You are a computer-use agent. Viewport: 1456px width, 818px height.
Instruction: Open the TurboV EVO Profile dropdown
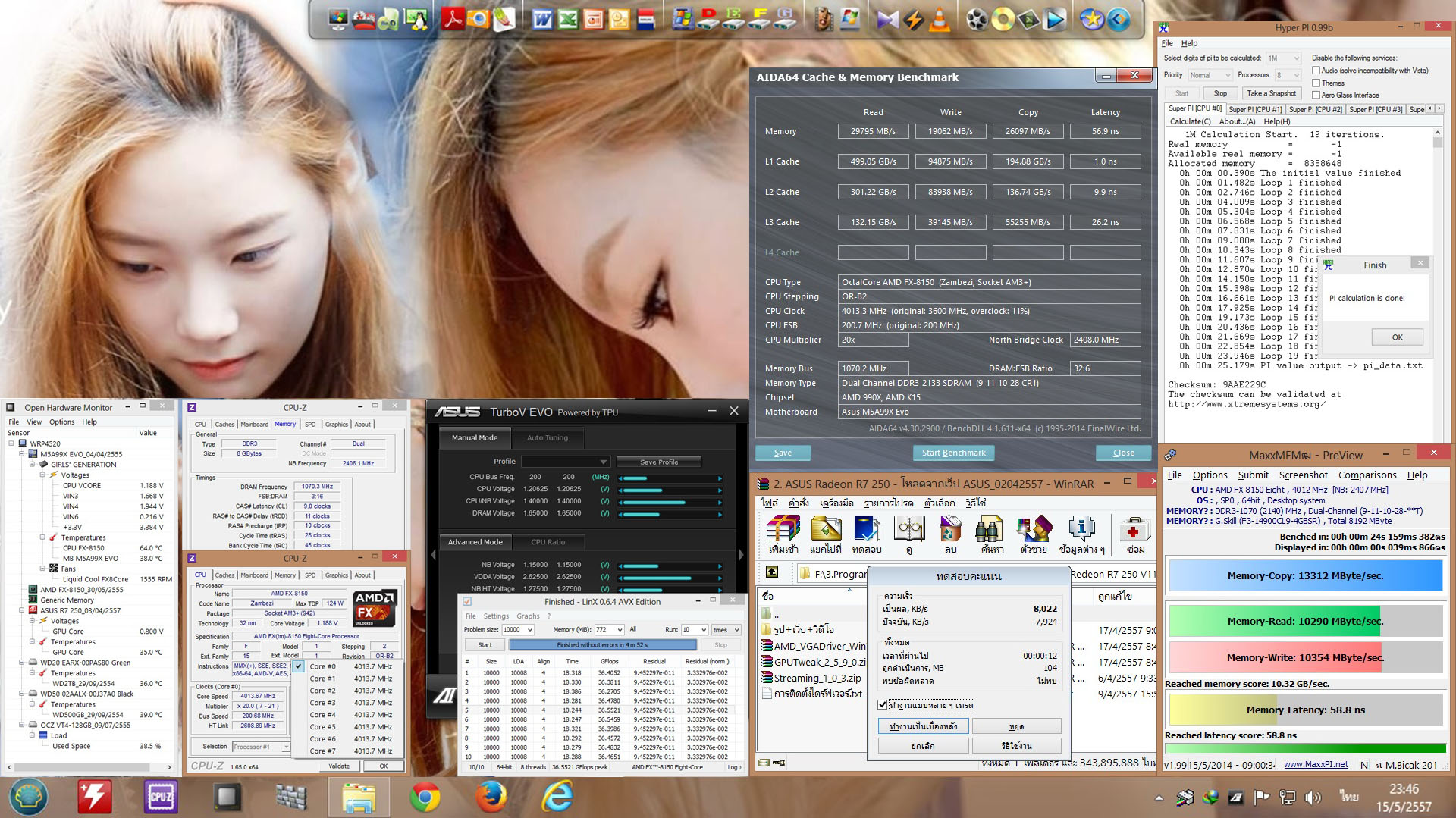click(565, 462)
